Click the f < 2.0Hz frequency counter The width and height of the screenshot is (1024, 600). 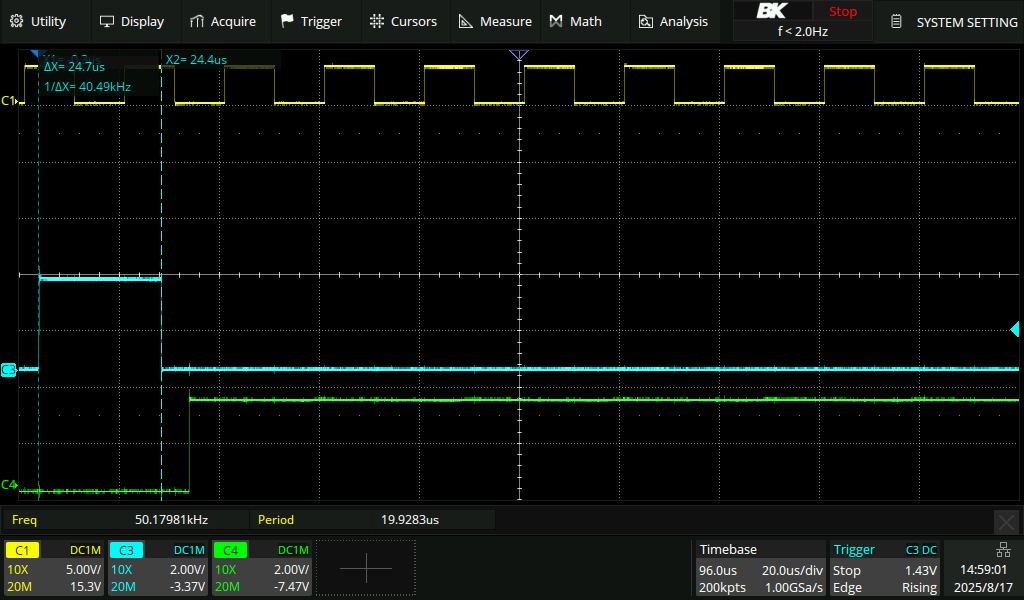click(x=803, y=31)
